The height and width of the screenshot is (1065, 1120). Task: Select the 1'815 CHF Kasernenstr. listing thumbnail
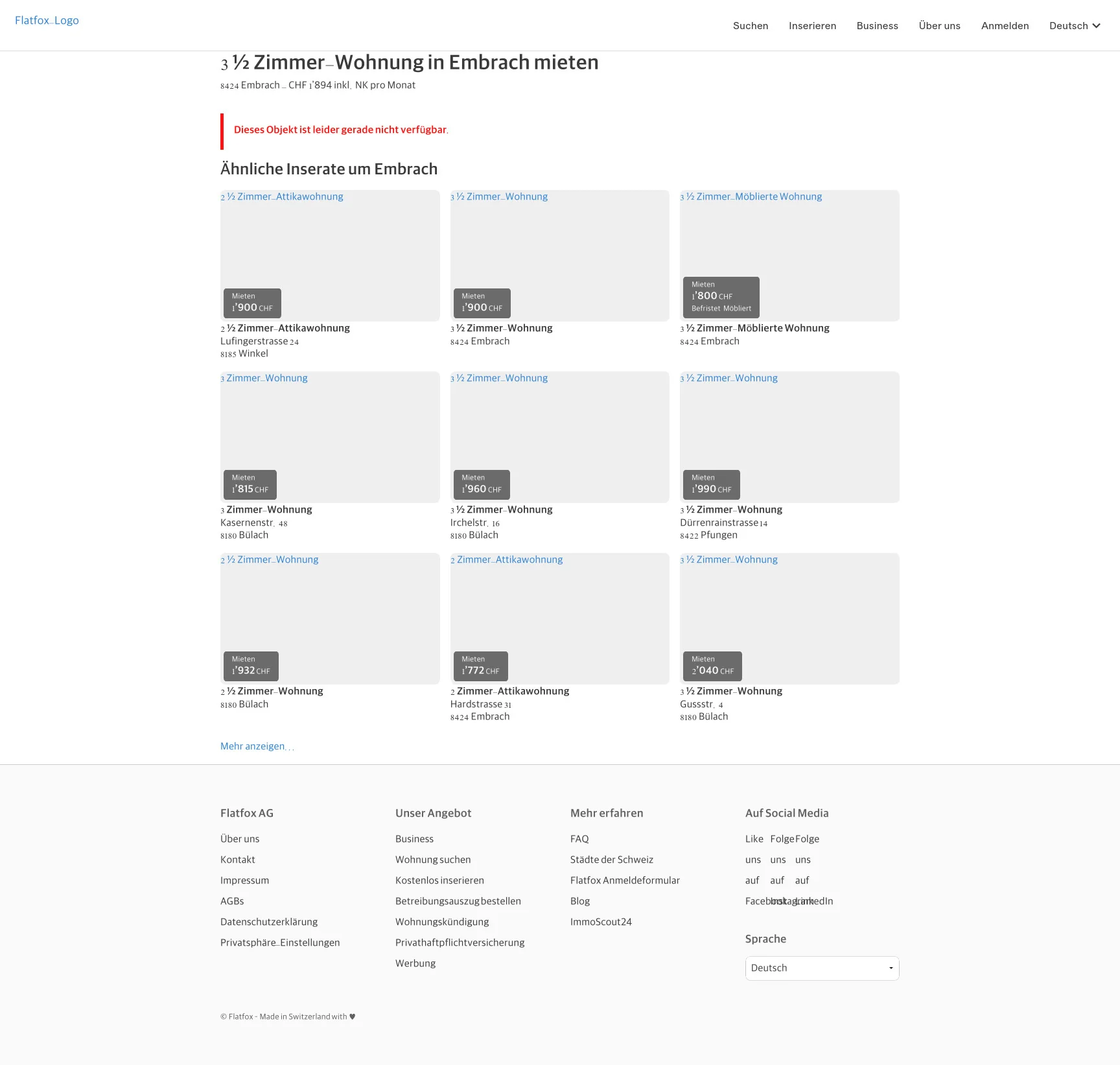[329, 437]
